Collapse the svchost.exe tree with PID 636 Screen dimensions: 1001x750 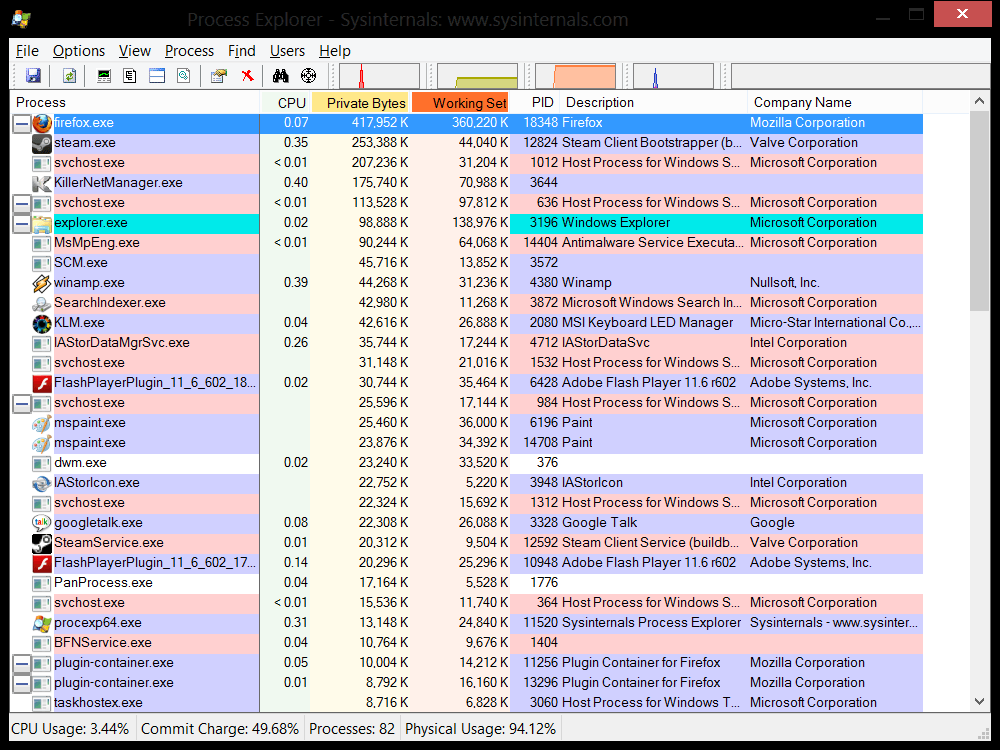[x=22, y=204]
